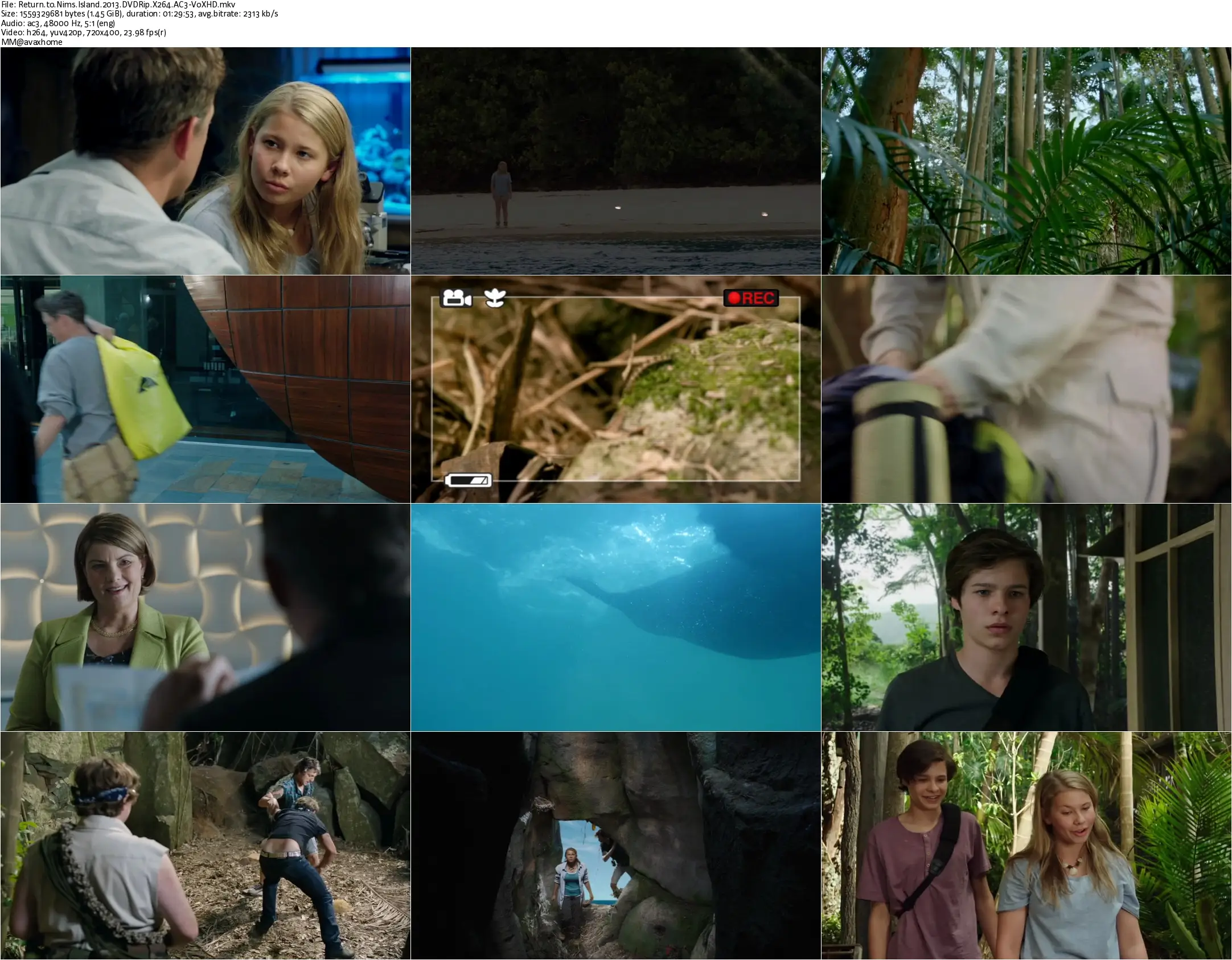This screenshot has height=960, width=1232.
Task: Click the macro flower icon in viewfinder
Action: 495,298
